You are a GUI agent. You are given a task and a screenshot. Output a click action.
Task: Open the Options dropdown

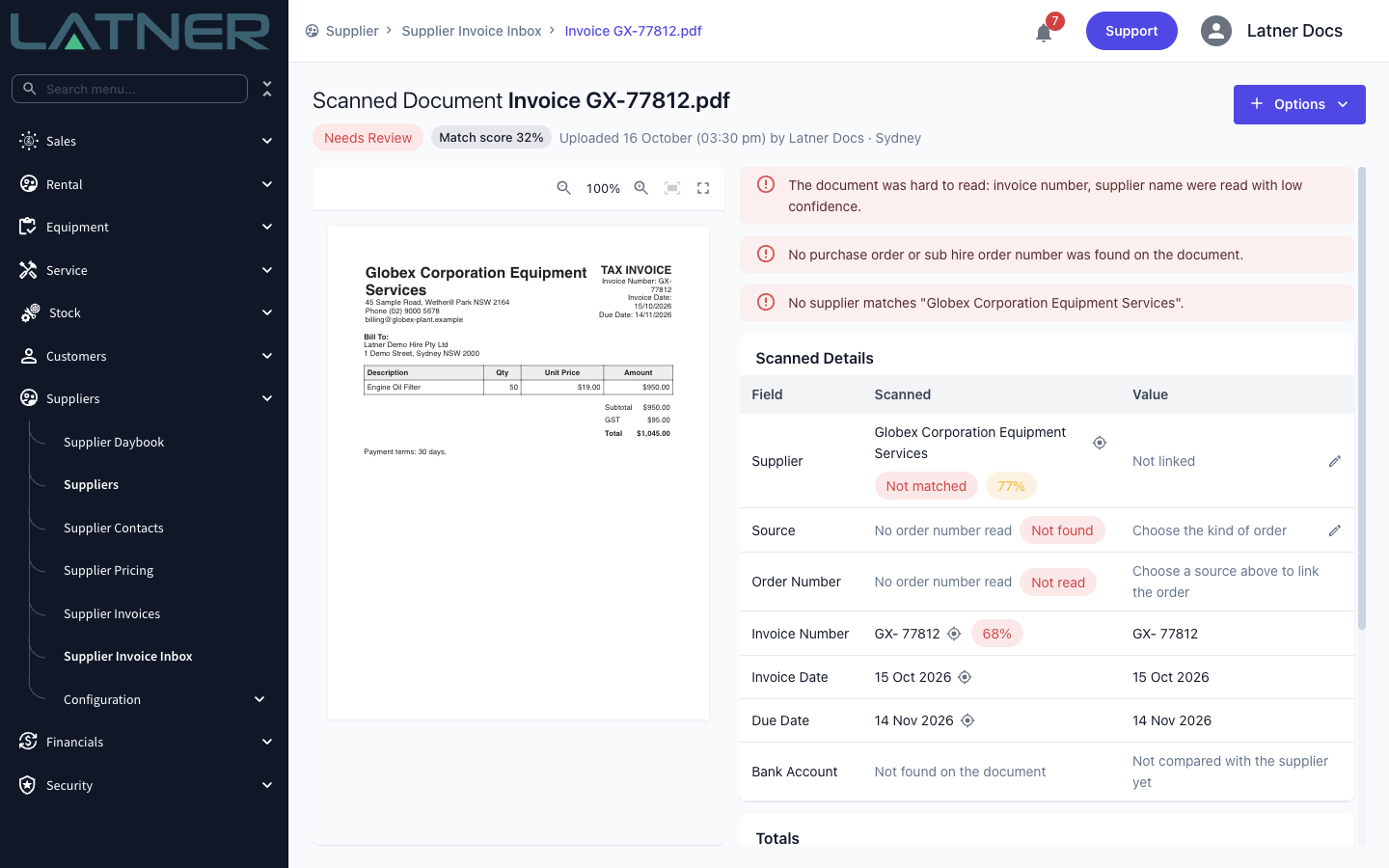[x=1299, y=104]
